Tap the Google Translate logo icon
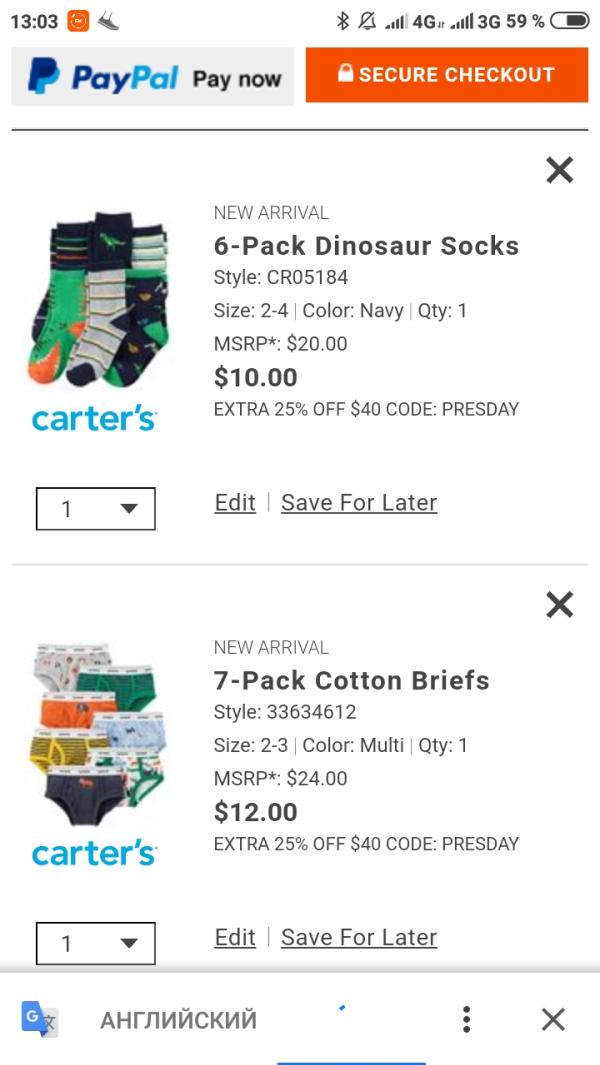600x1065 pixels. 39,1019
